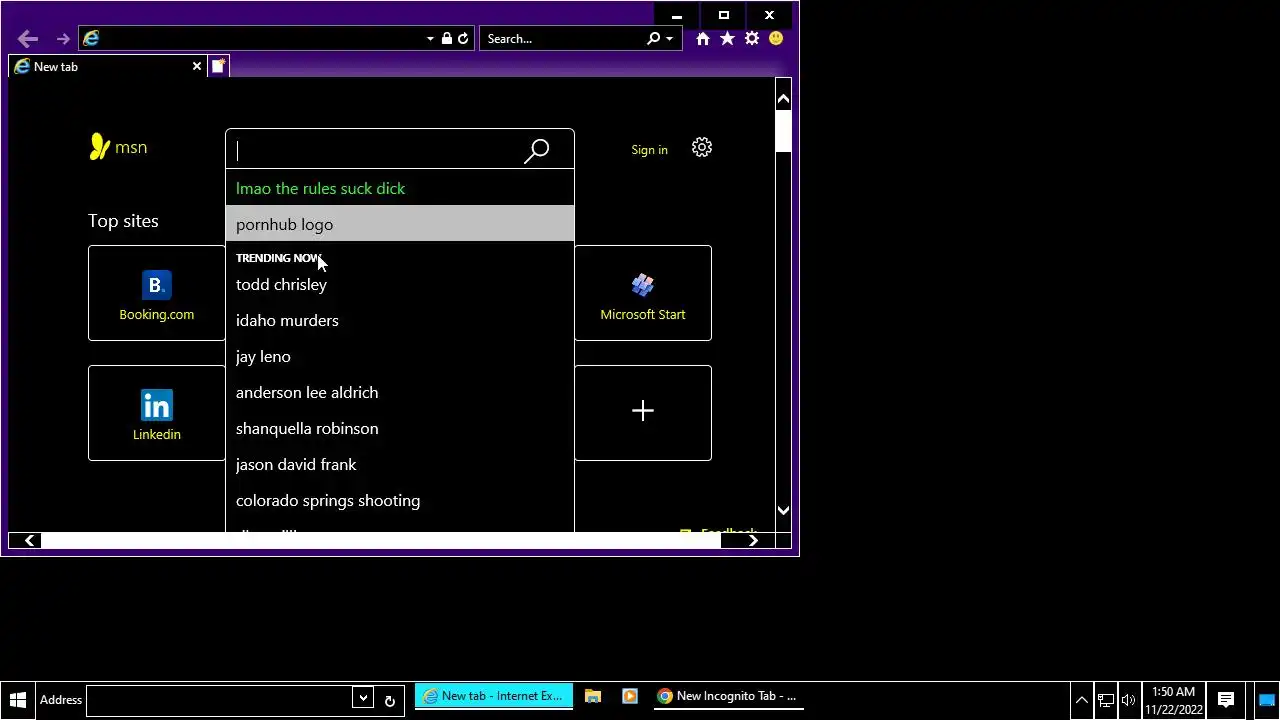Screen dimensions: 1280x720
Task: Click the forward navigation arrow
Action: 63,39
